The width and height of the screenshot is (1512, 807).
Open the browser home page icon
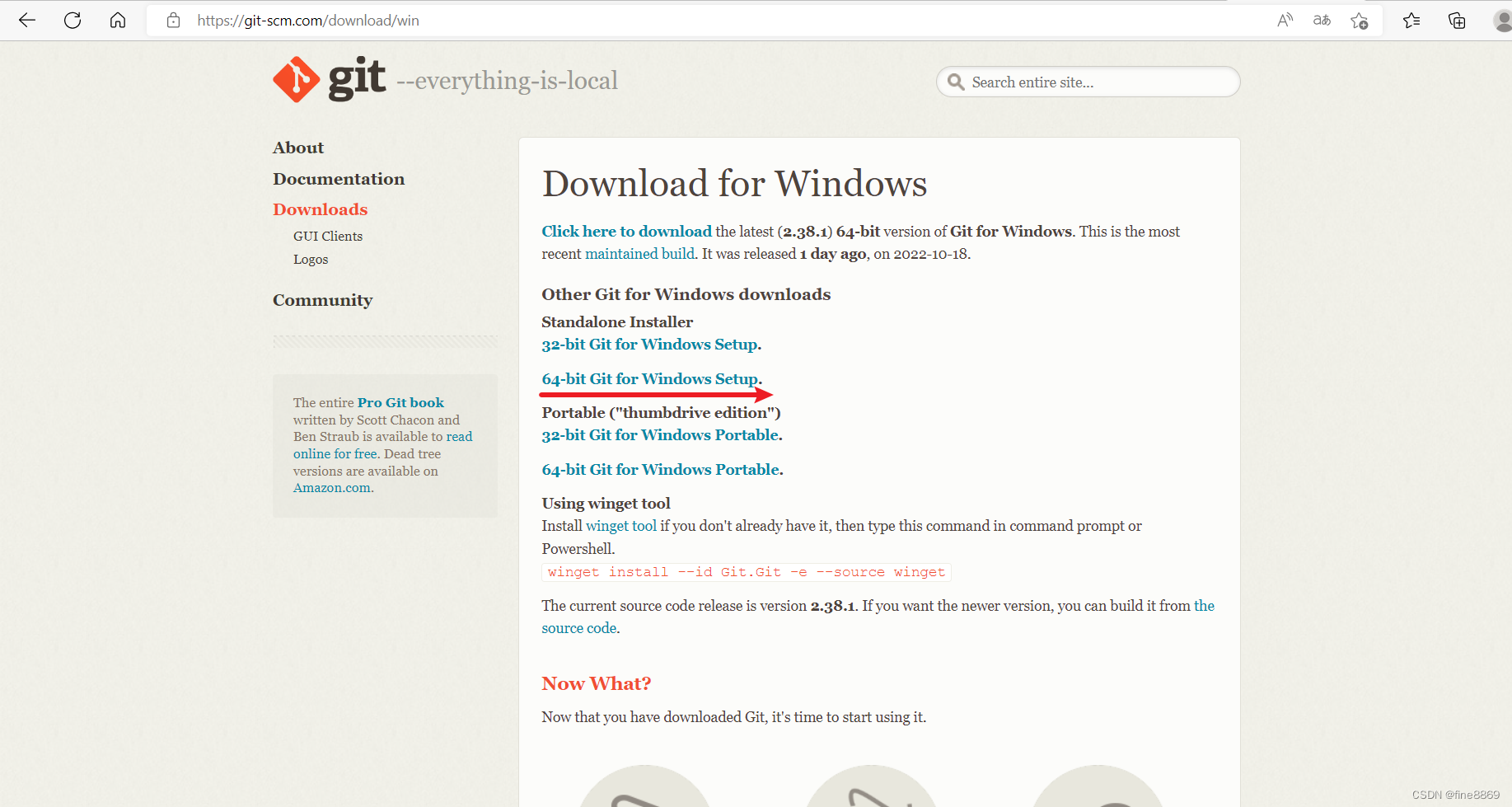[x=118, y=21]
